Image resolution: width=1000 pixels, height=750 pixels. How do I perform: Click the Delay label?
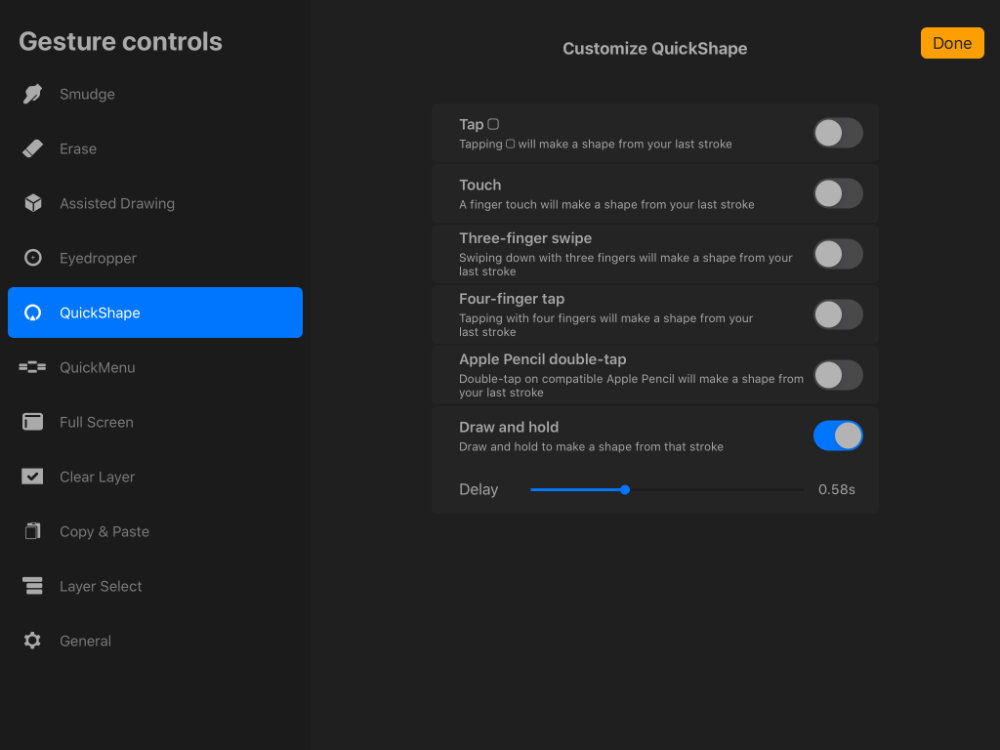coord(478,490)
